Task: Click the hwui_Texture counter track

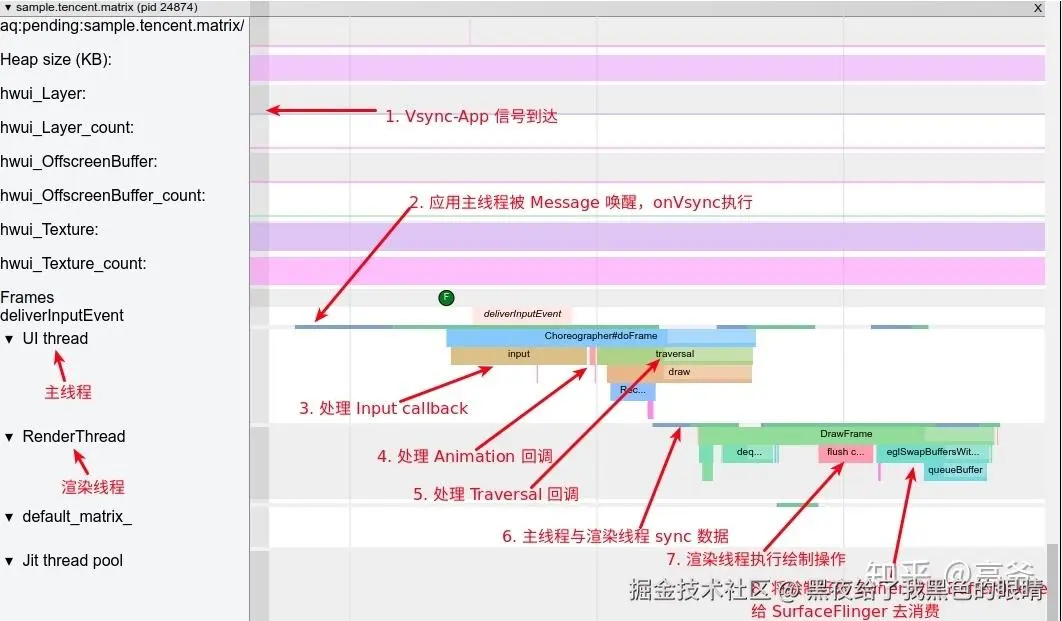Action: click(x=647, y=237)
